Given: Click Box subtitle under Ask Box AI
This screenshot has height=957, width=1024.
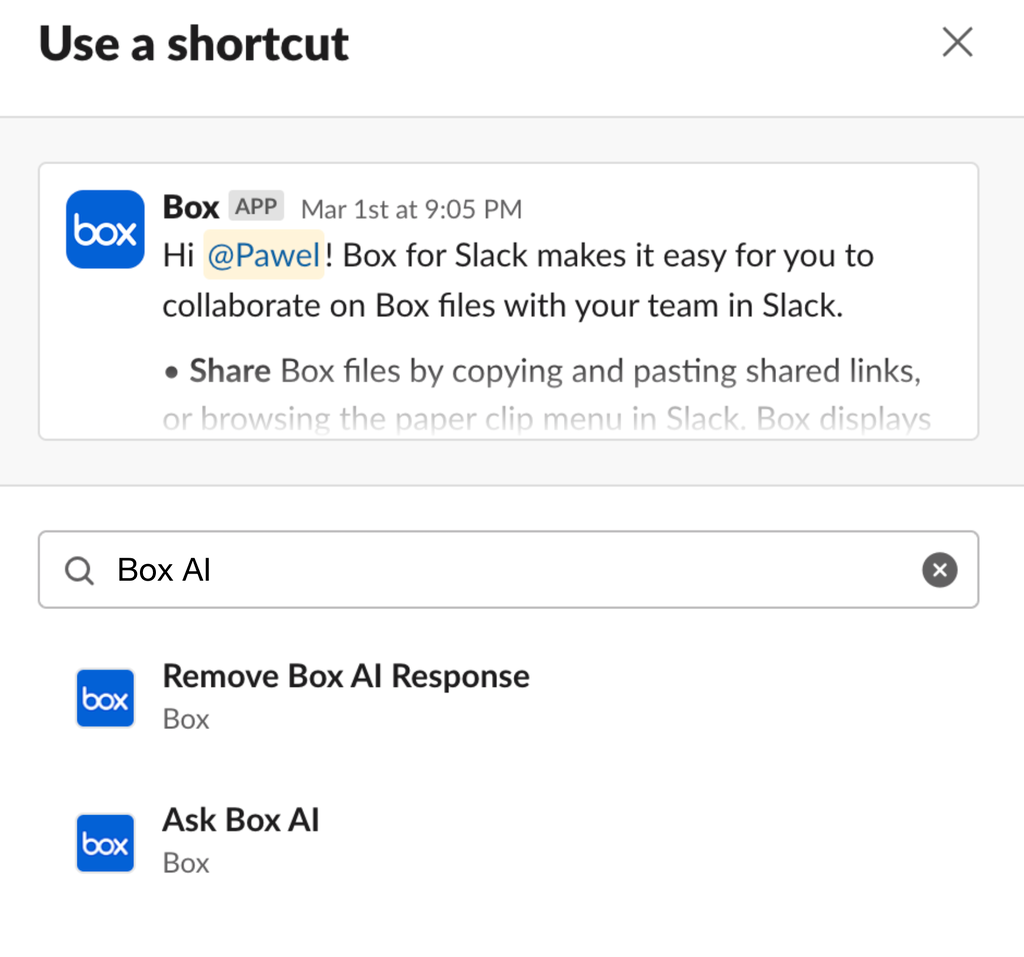Looking at the screenshot, I should [186, 863].
